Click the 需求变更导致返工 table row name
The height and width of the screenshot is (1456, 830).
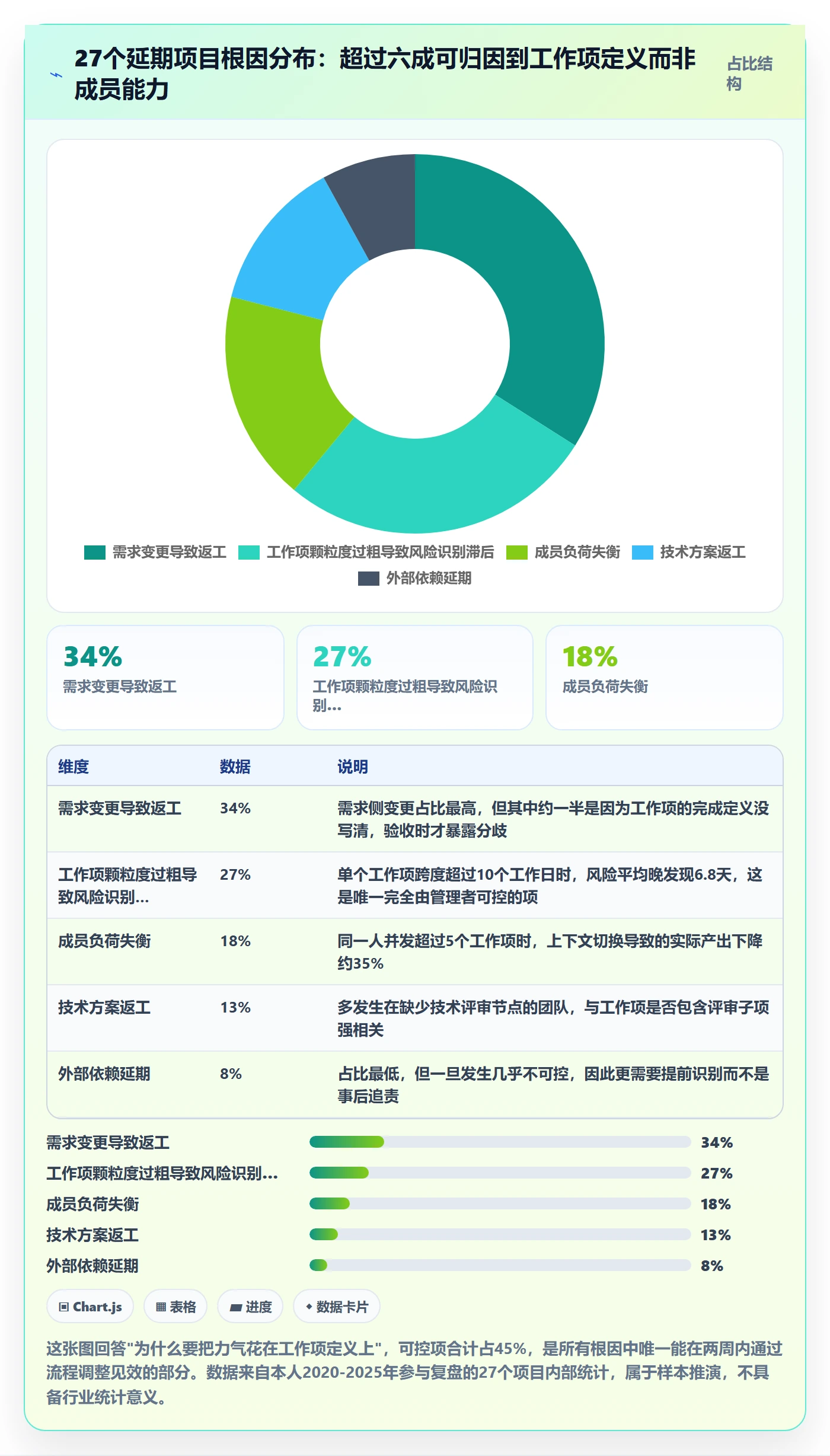click(x=120, y=808)
